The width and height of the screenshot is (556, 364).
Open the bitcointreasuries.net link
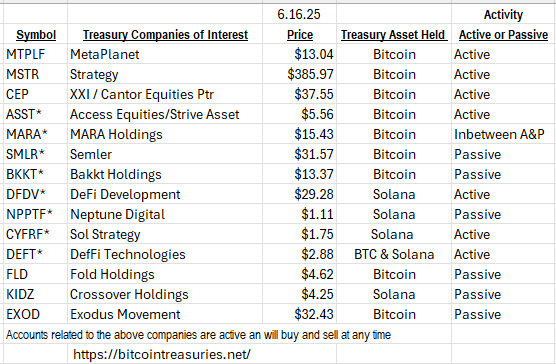162,354
